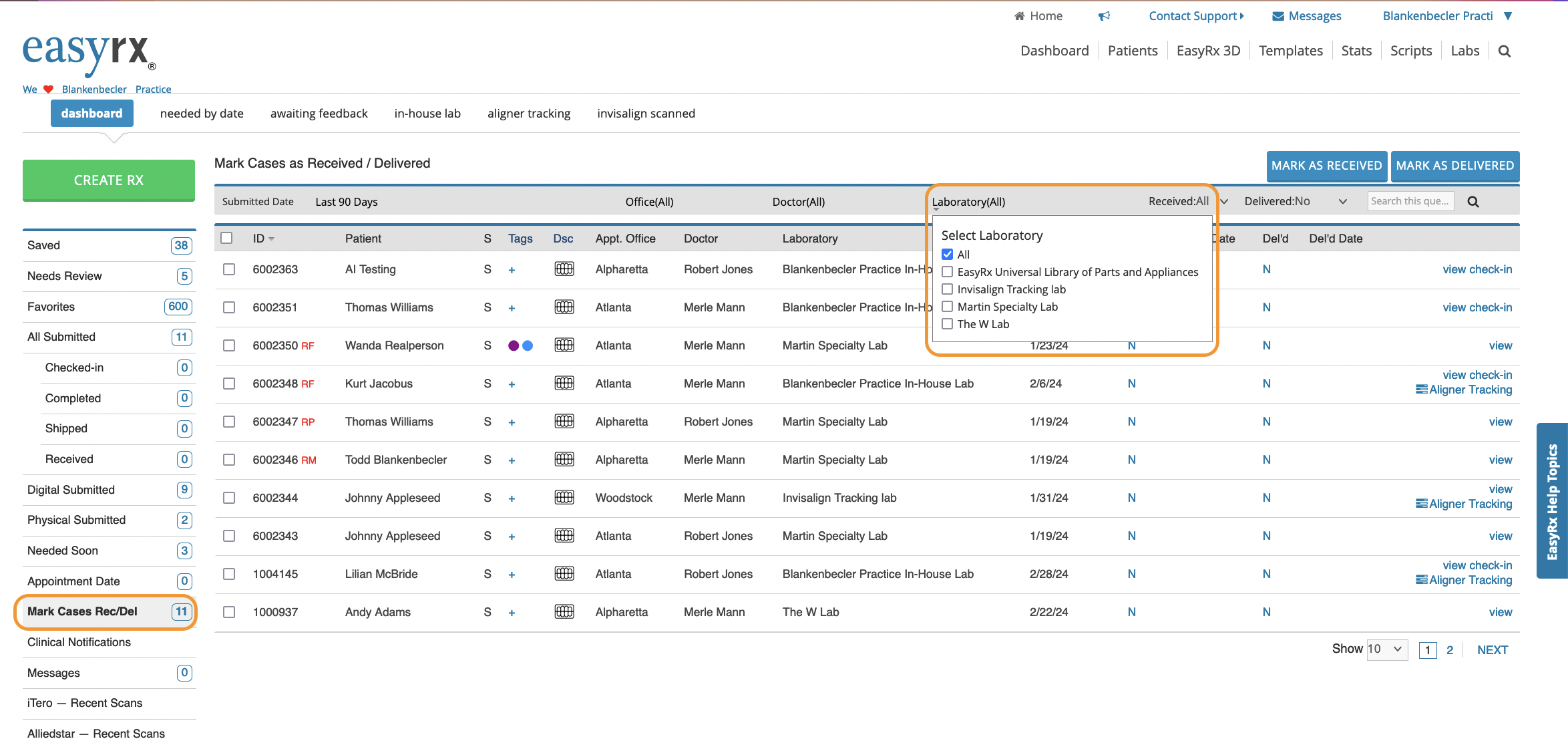Open Messages envelope link in header
Screen dimensions: 1568x743
tap(1306, 16)
